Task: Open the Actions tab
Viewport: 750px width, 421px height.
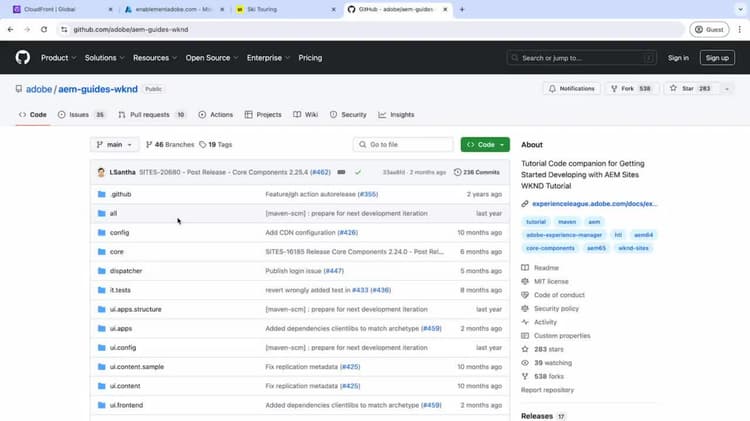Action: pyautogui.click(x=216, y=114)
